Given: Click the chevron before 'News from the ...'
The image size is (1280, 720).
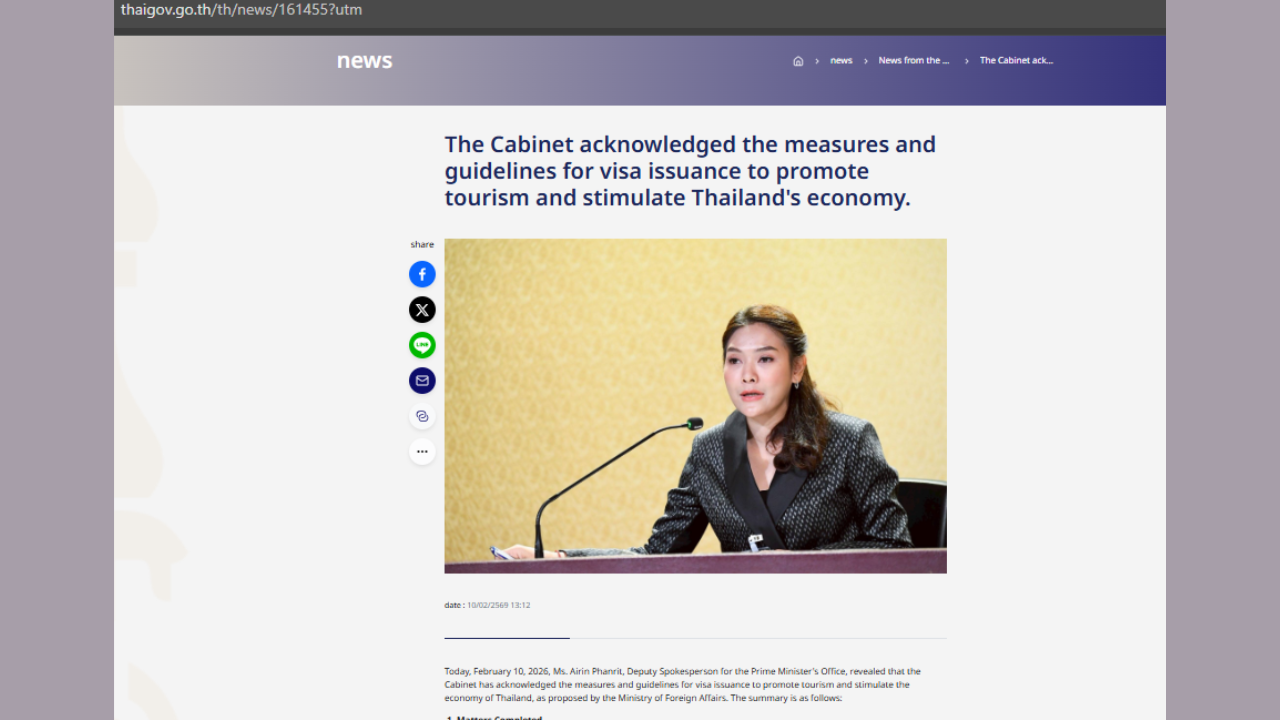Looking at the screenshot, I should pos(866,61).
